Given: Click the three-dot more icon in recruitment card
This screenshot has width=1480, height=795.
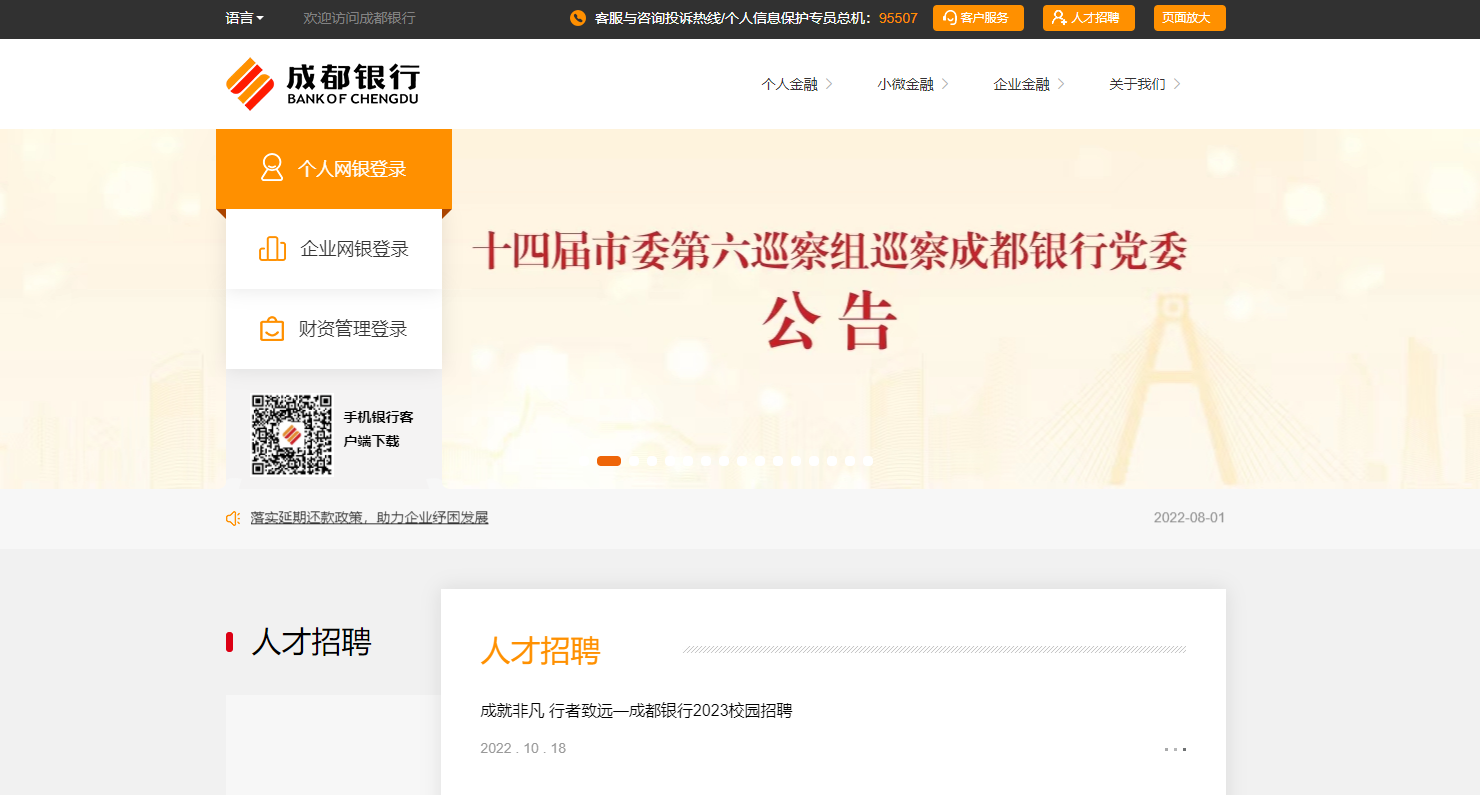Looking at the screenshot, I should point(1175,749).
